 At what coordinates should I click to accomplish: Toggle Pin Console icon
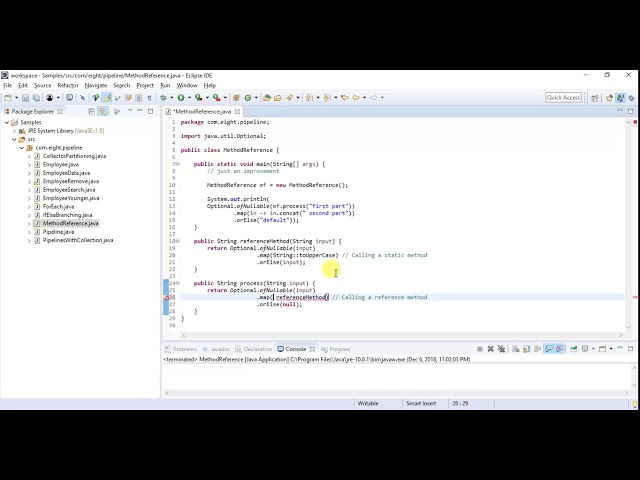coord(573,349)
